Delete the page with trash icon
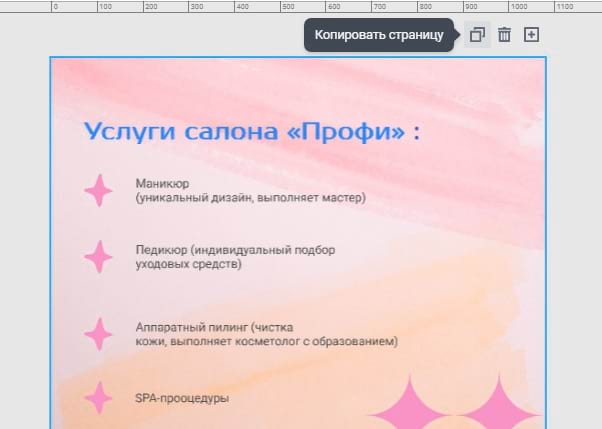Screen dimensions: 602x429 (x=504, y=35)
